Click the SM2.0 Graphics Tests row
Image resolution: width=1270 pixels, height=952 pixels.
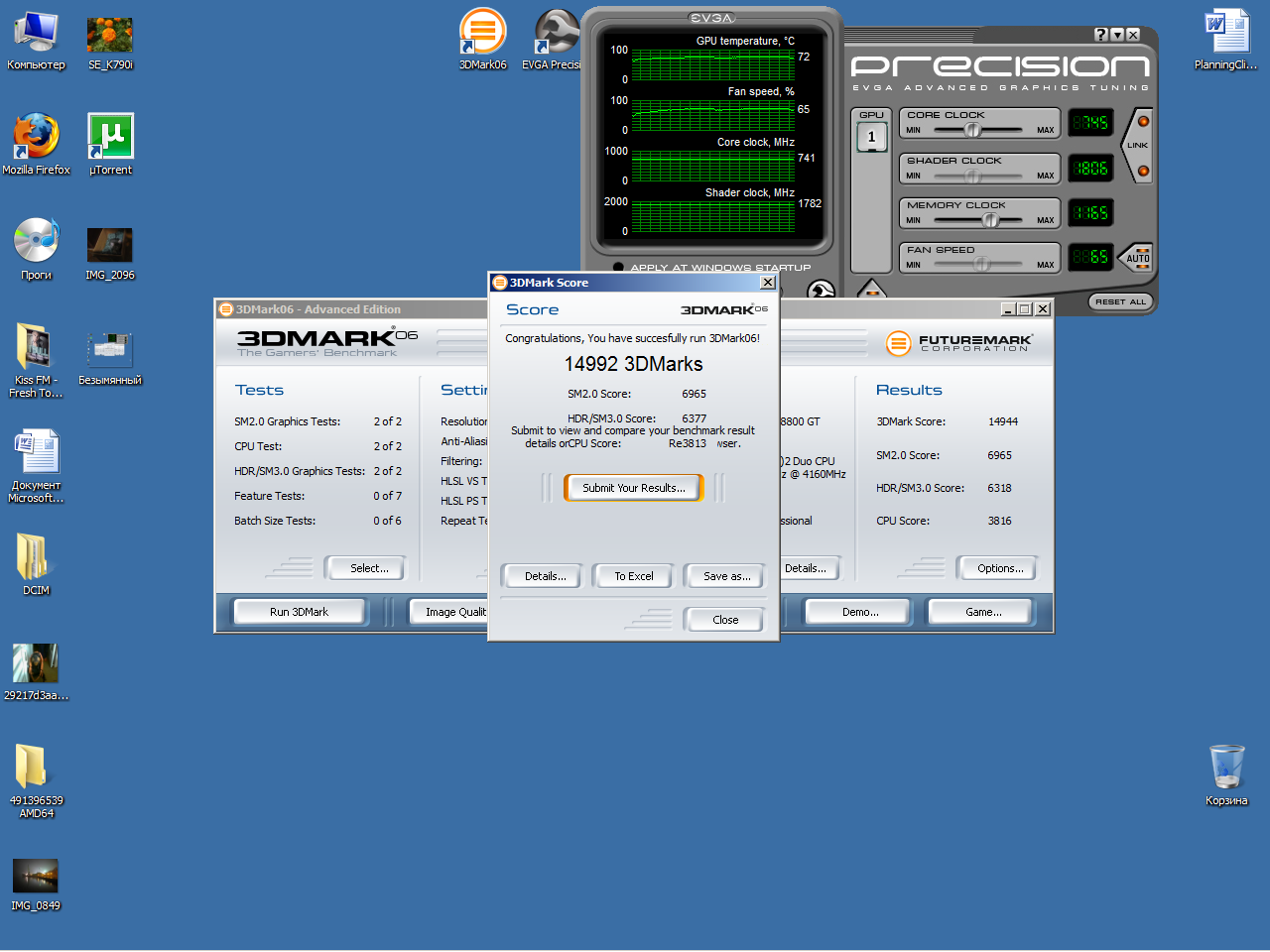[x=317, y=421]
